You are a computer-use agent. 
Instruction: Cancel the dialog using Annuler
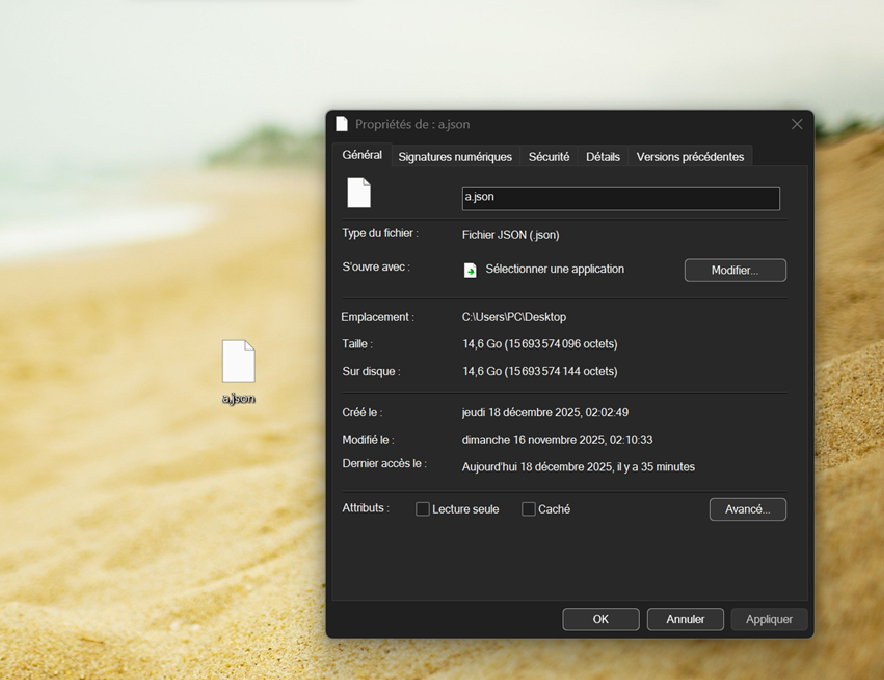coord(685,619)
